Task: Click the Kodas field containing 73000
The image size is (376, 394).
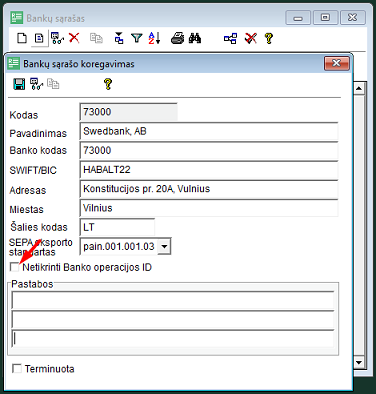Action: point(129,112)
